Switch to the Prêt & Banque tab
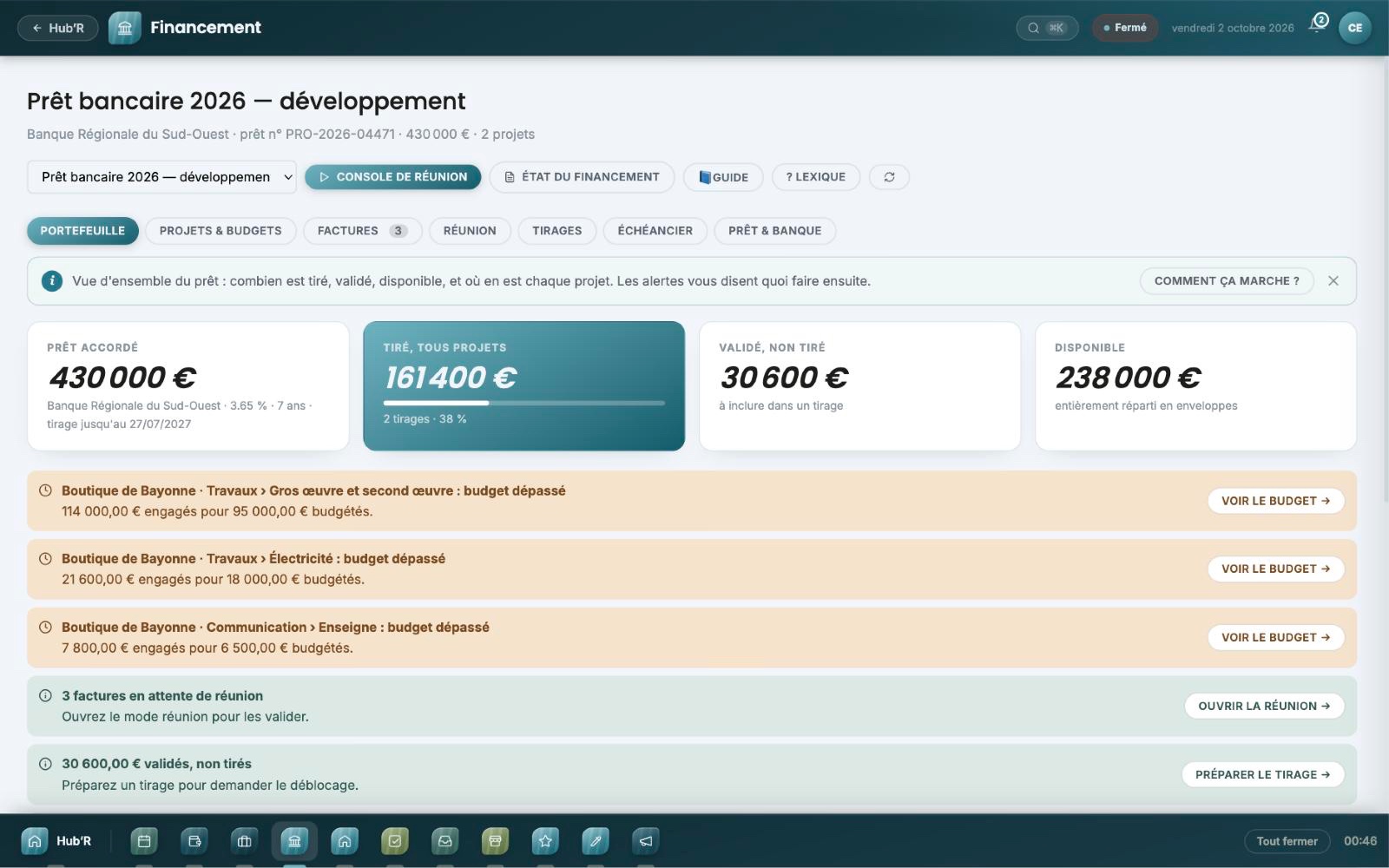Image resolution: width=1389 pixels, height=868 pixels. point(774,231)
